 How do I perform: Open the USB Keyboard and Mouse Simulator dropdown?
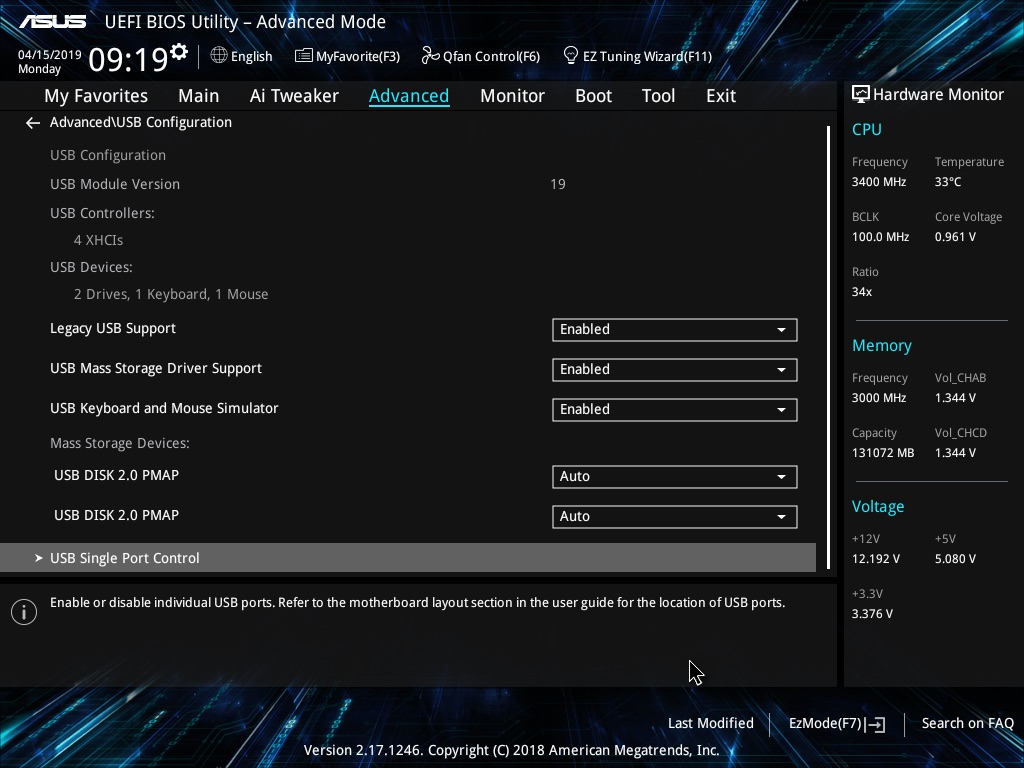coord(674,409)
